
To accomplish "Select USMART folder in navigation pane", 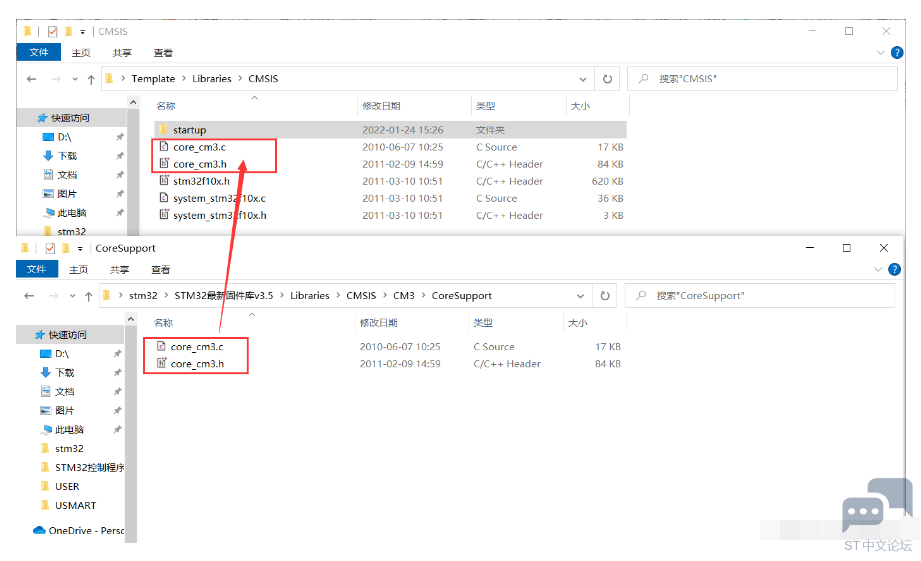I will click(75, 506).
